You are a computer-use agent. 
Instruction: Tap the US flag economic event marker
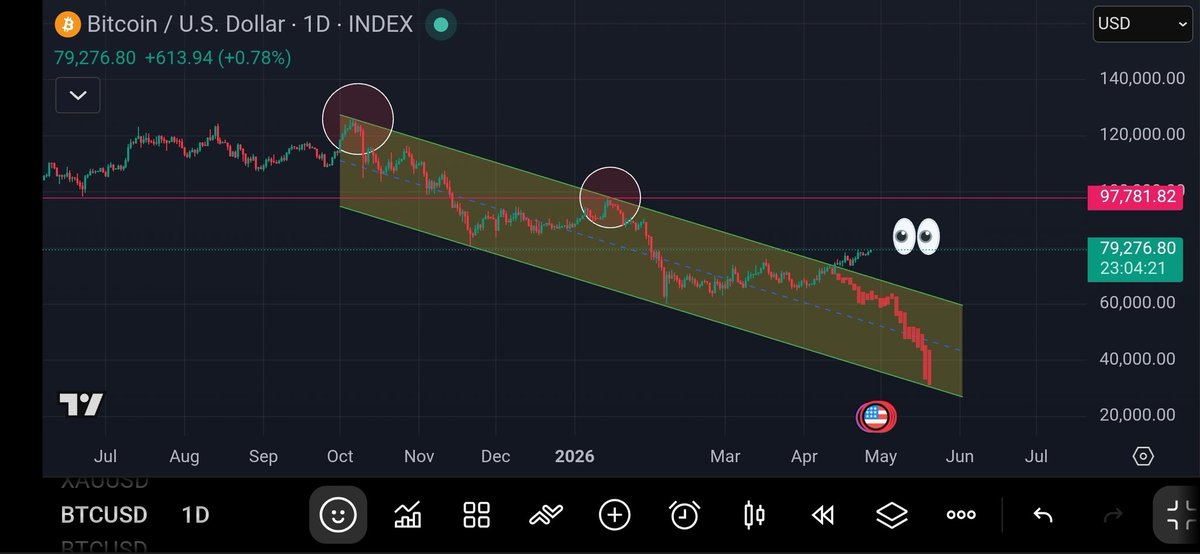(x=877, y=417)
